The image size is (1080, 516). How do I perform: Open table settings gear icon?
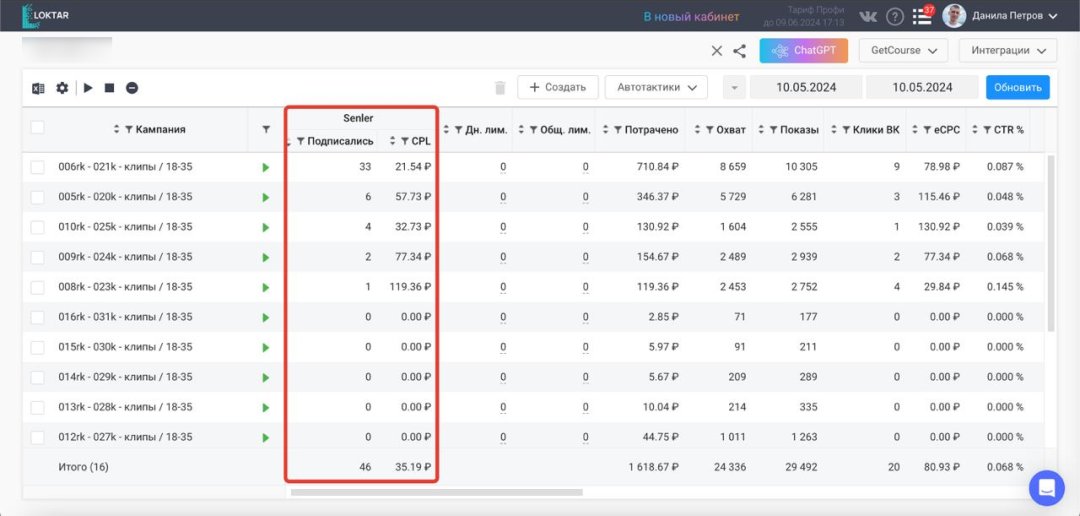[x=62, y=88]
